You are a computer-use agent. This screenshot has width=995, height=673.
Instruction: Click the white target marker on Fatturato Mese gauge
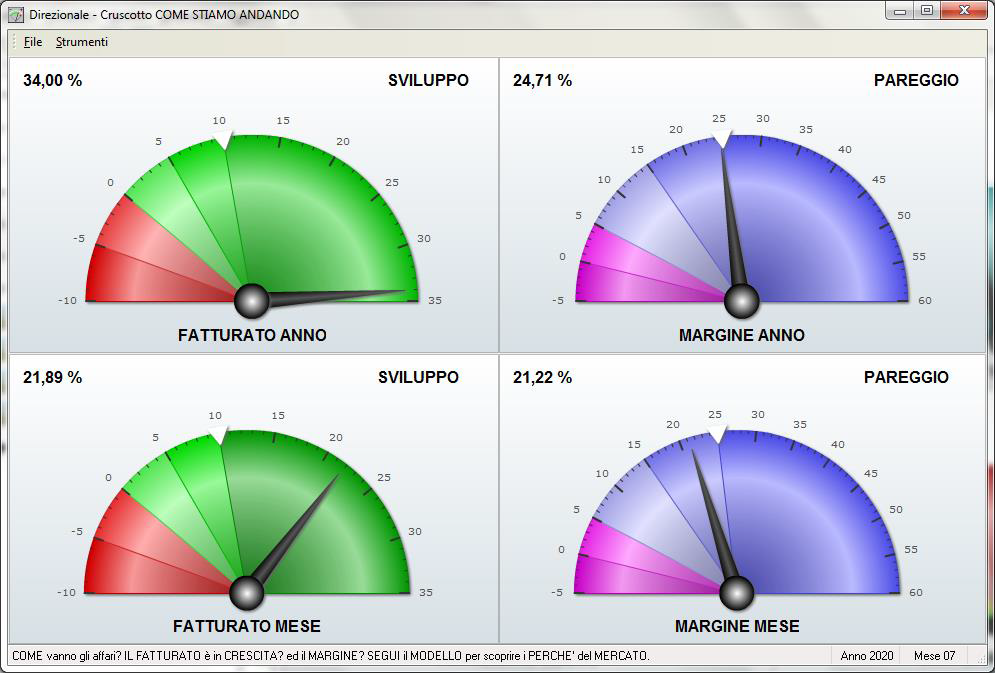pos(218,435)
